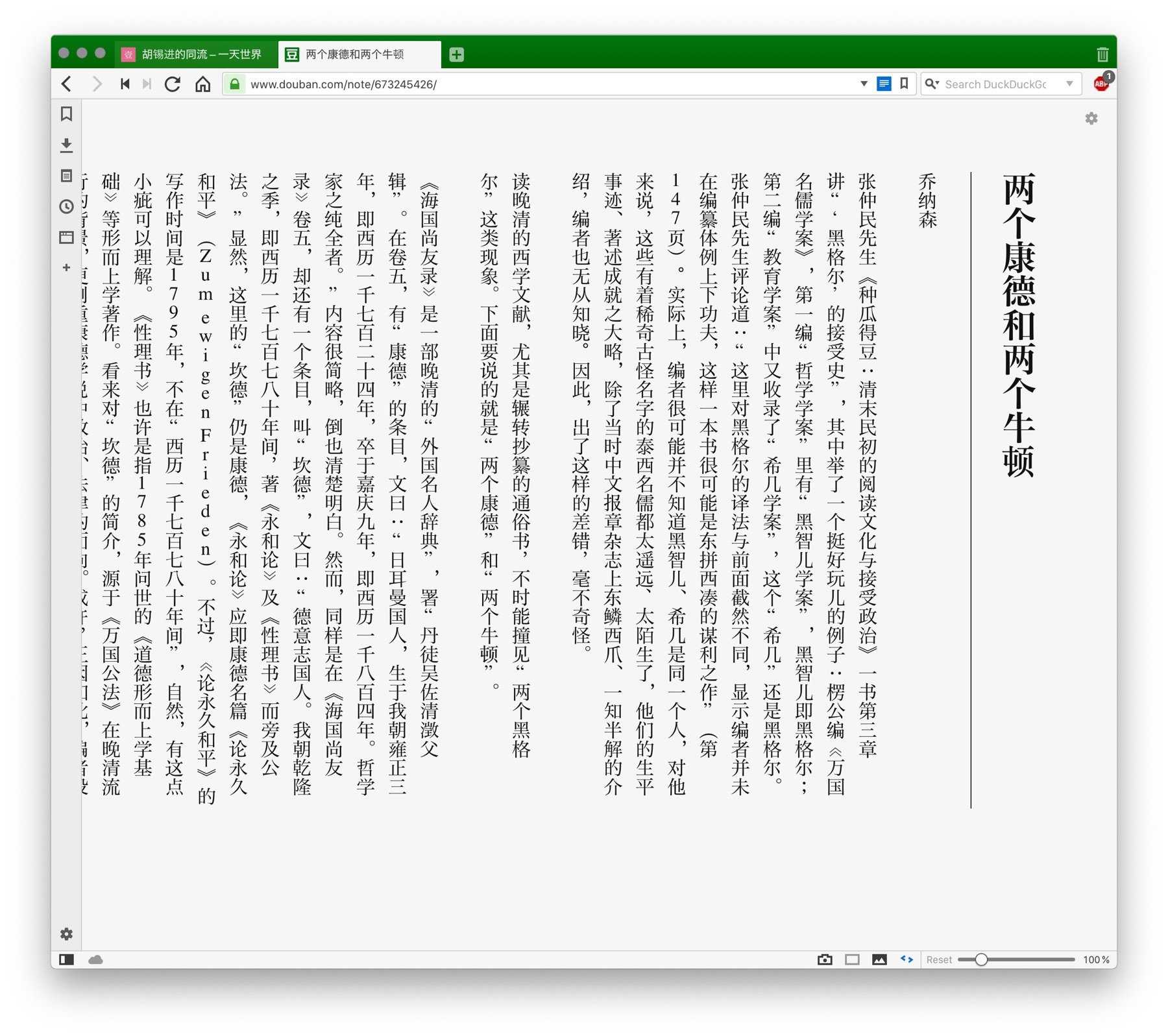This screenshot has width=1168, height=1036.
Task: Bookmark this page from address bar
Action: [x=904, y=84]
